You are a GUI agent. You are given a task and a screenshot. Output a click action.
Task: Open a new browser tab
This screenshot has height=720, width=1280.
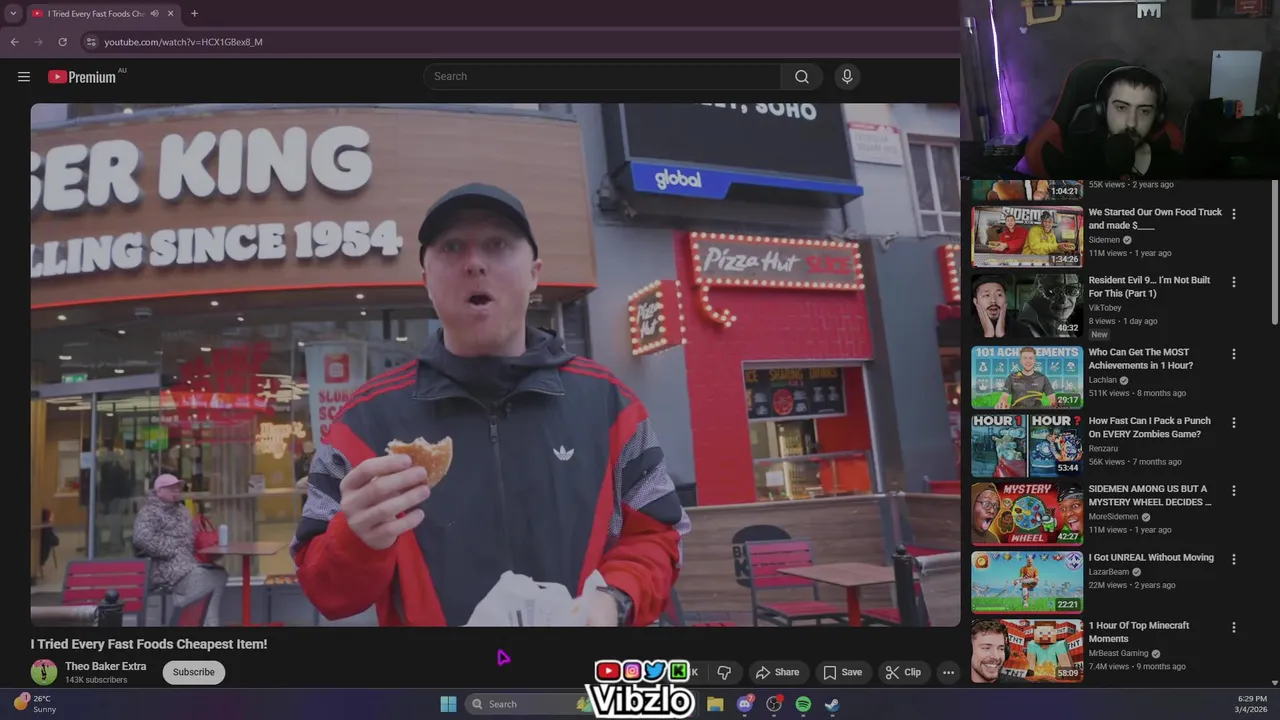pyautogui.click(x=194, y=14)
